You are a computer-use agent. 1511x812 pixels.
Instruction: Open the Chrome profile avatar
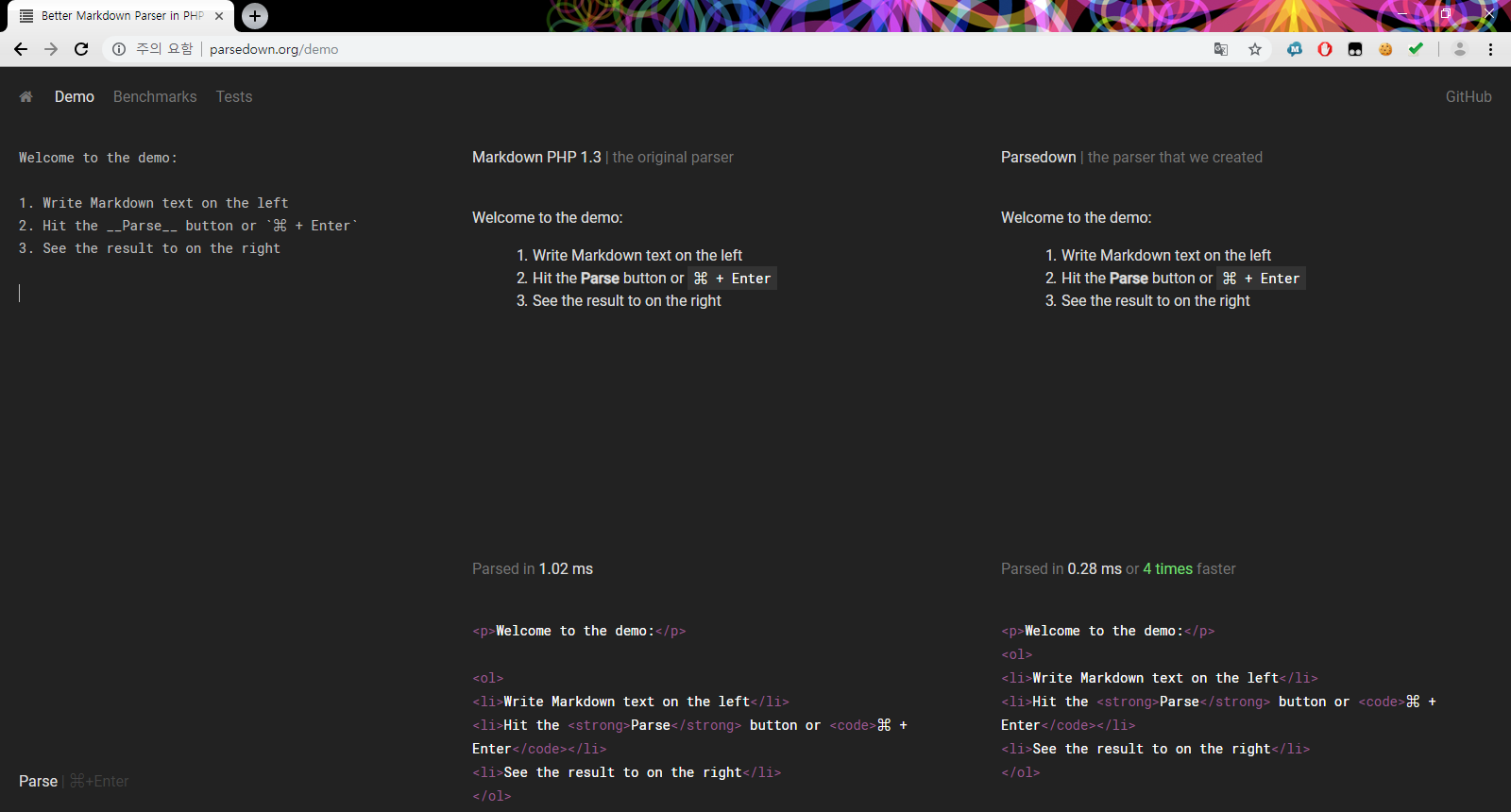[1460, 49]
